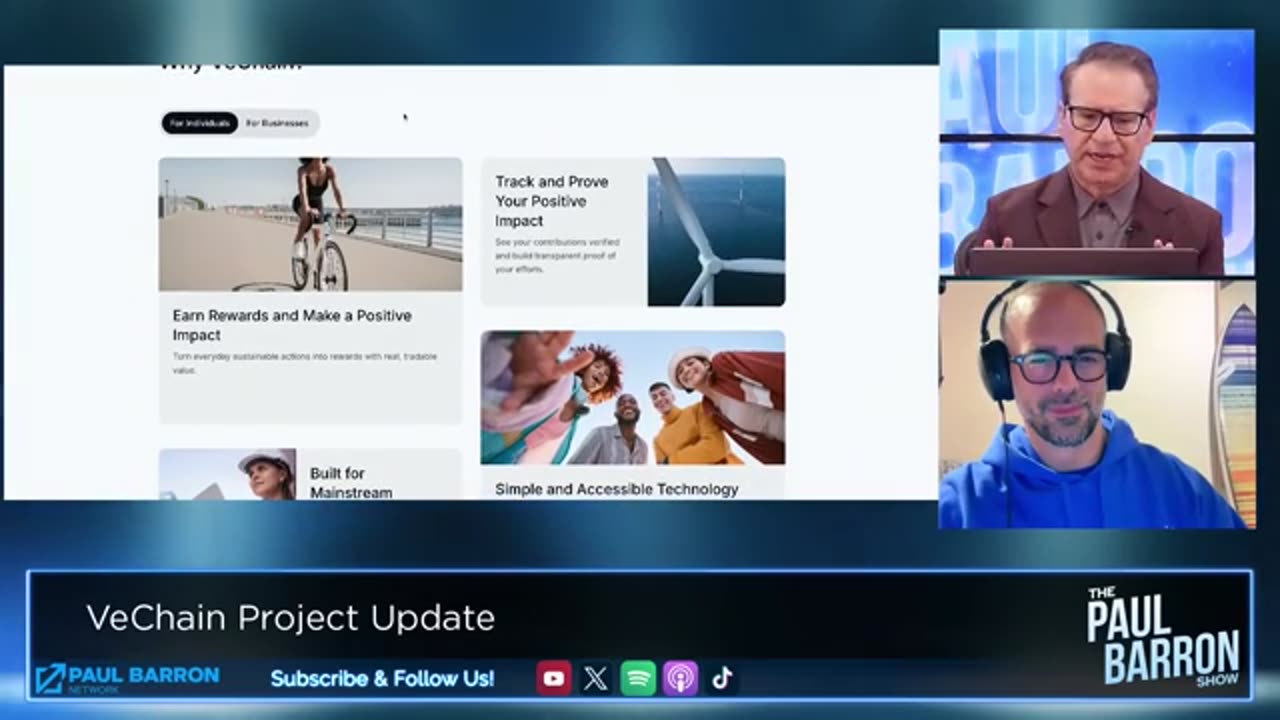This screenshot has width=1280, height=720.
Task: Click Earn Rewards and Make a Positive Impact heading
Action: (292, 325)
